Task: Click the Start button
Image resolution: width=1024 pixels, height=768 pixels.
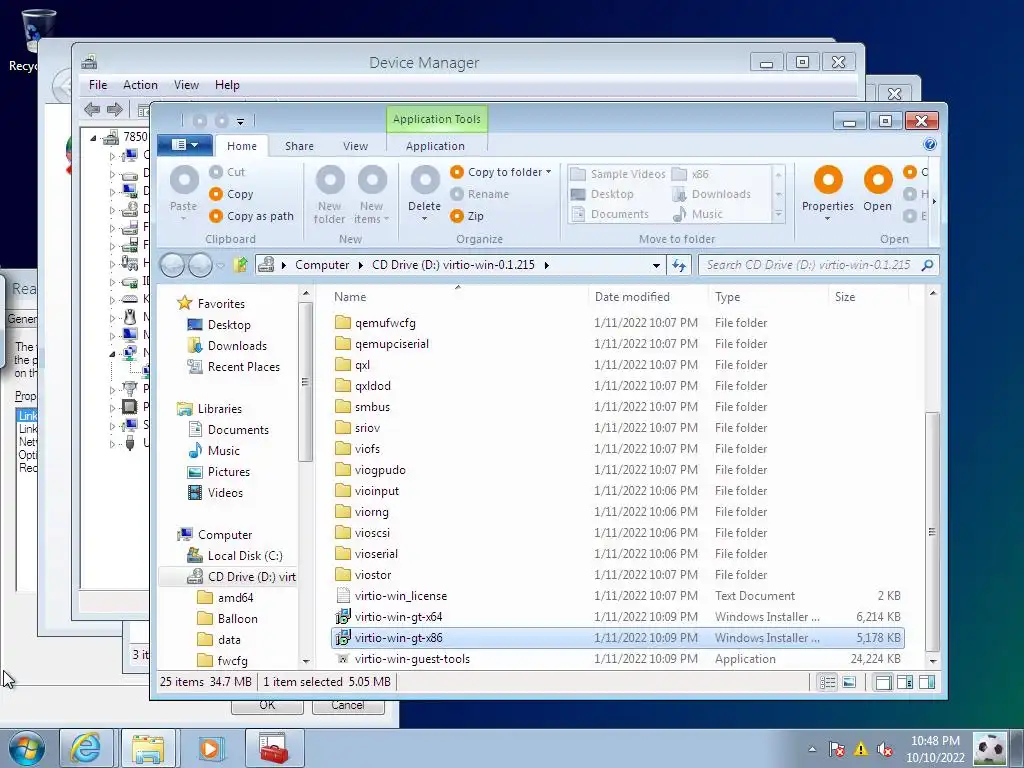Action: pos(26,748)
